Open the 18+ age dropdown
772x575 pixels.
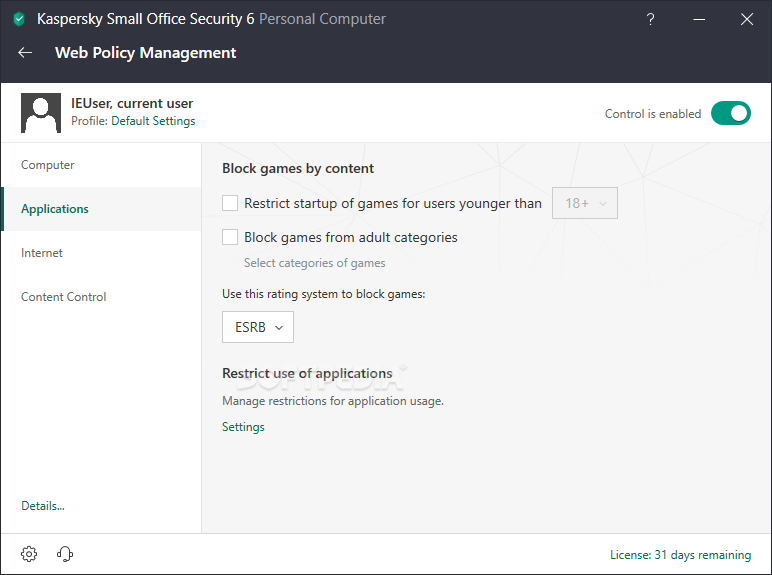click(x=584, y=203)
